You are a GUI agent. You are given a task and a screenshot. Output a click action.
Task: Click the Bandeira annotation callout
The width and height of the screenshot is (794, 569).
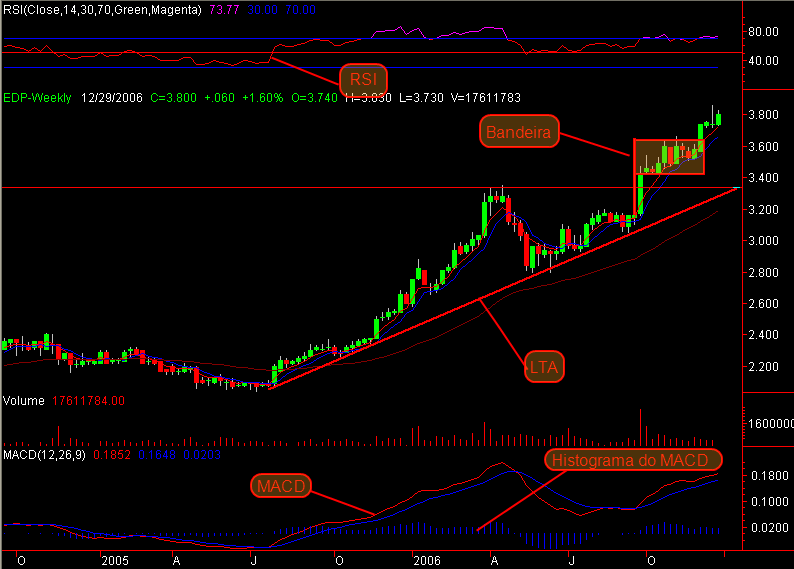[519, 132]
